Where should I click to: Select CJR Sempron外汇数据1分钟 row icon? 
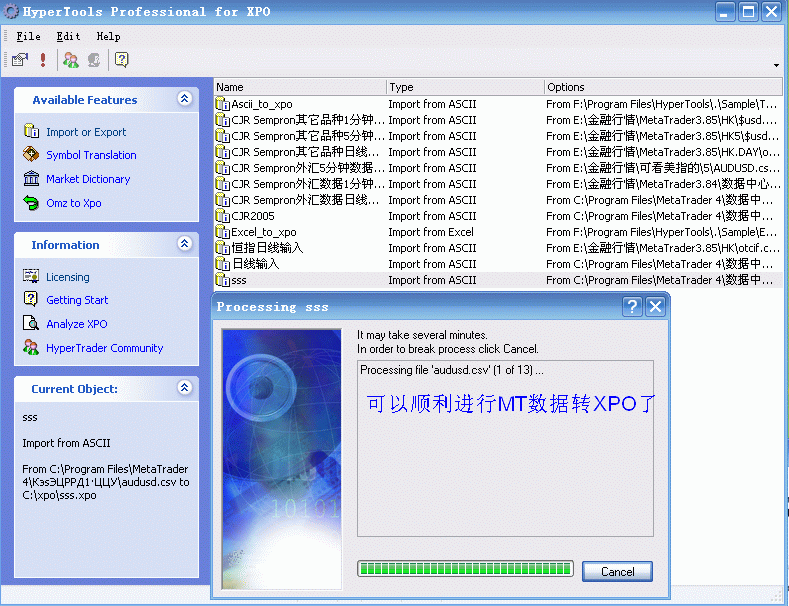222,184
